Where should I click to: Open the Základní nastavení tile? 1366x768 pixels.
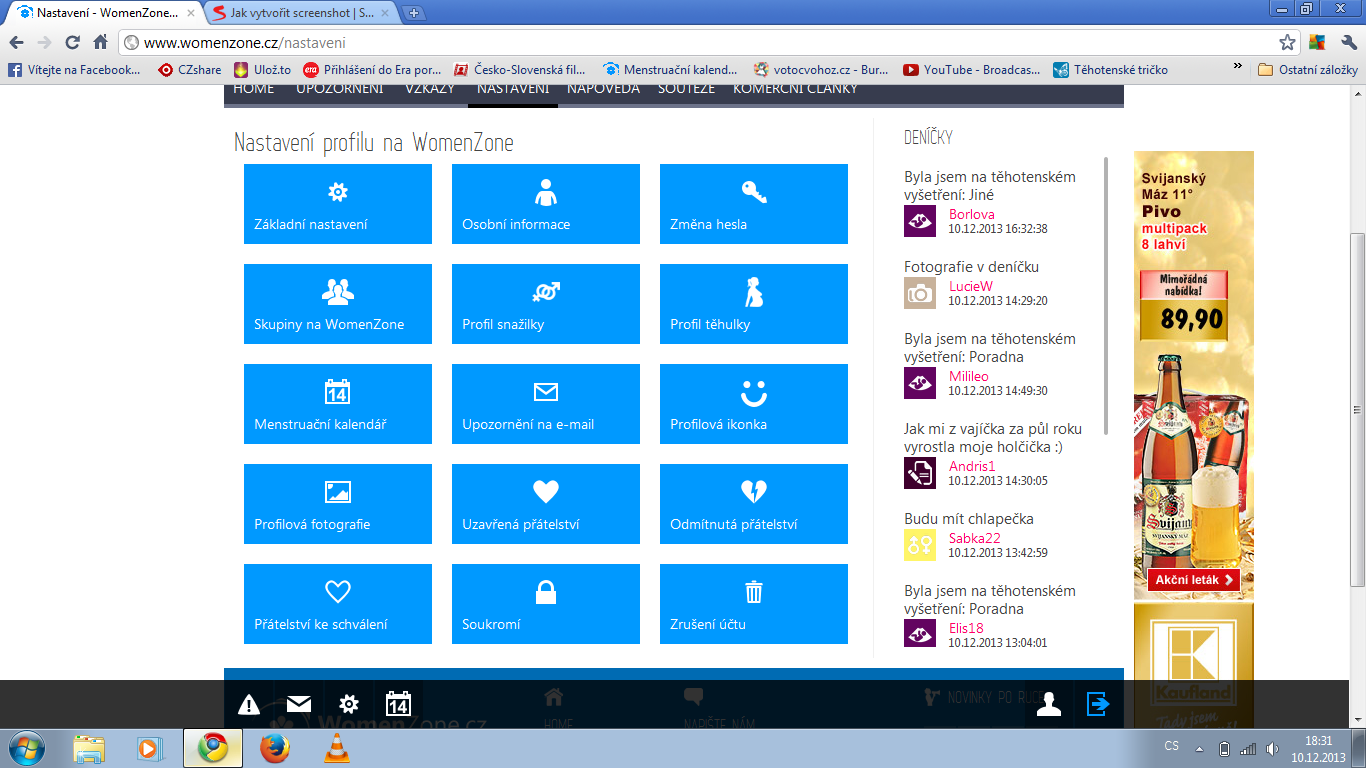[x=338, y=204]
